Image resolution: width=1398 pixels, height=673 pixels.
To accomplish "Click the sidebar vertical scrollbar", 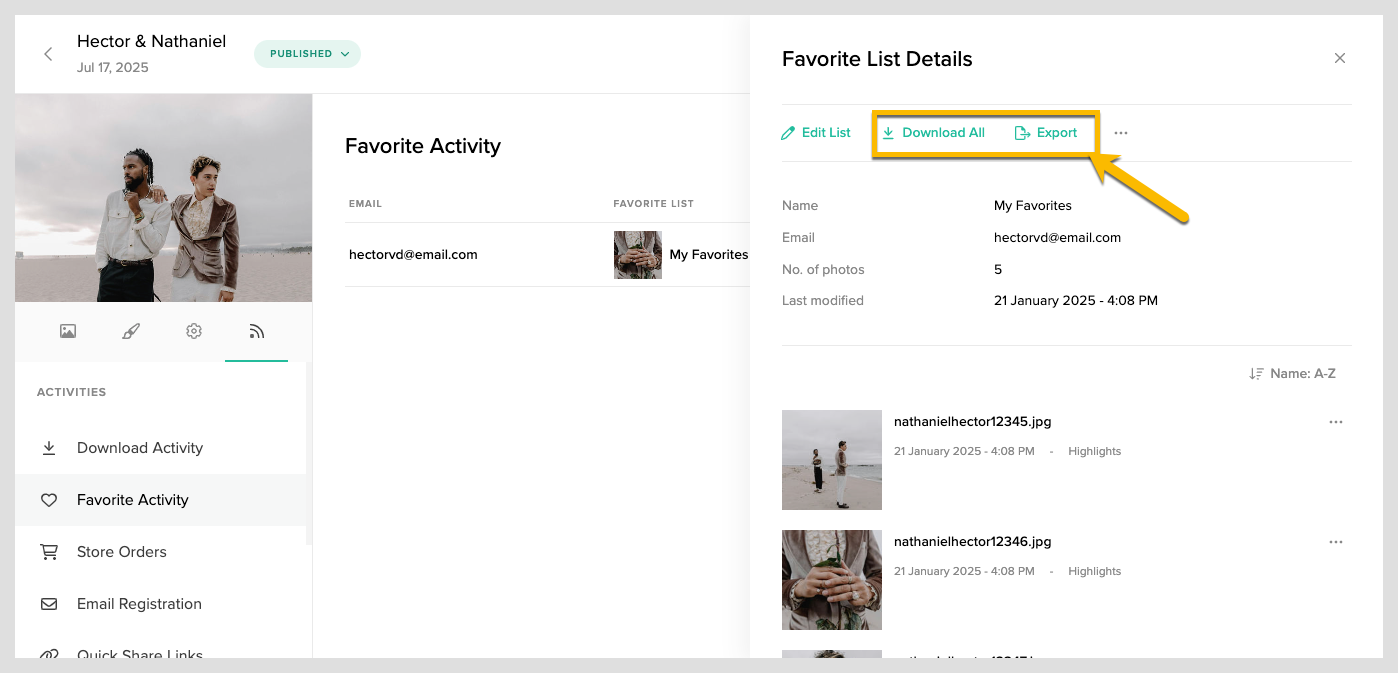I will coord(309,453).
